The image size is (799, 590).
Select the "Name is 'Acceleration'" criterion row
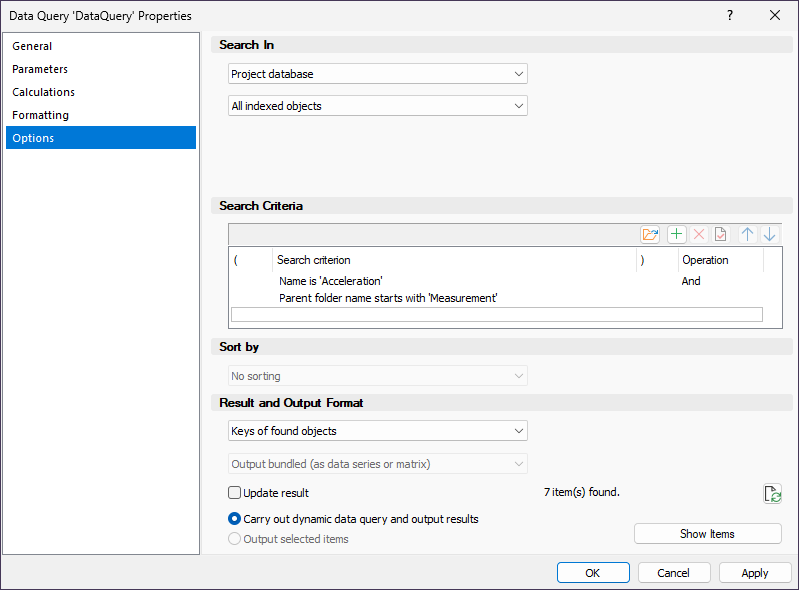pyautogui.click(x=331, y=281)
